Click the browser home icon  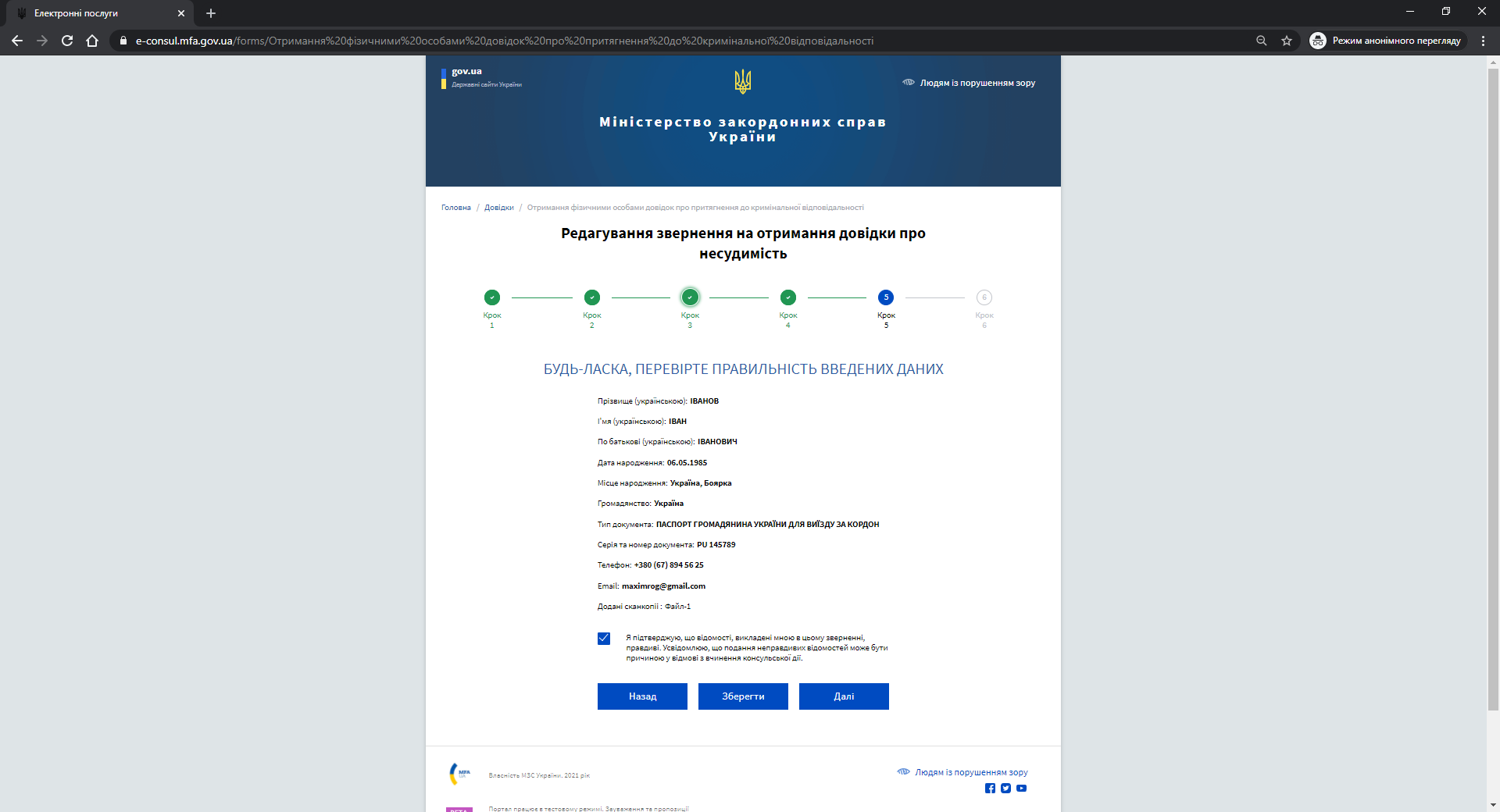[x=92, y=41]
